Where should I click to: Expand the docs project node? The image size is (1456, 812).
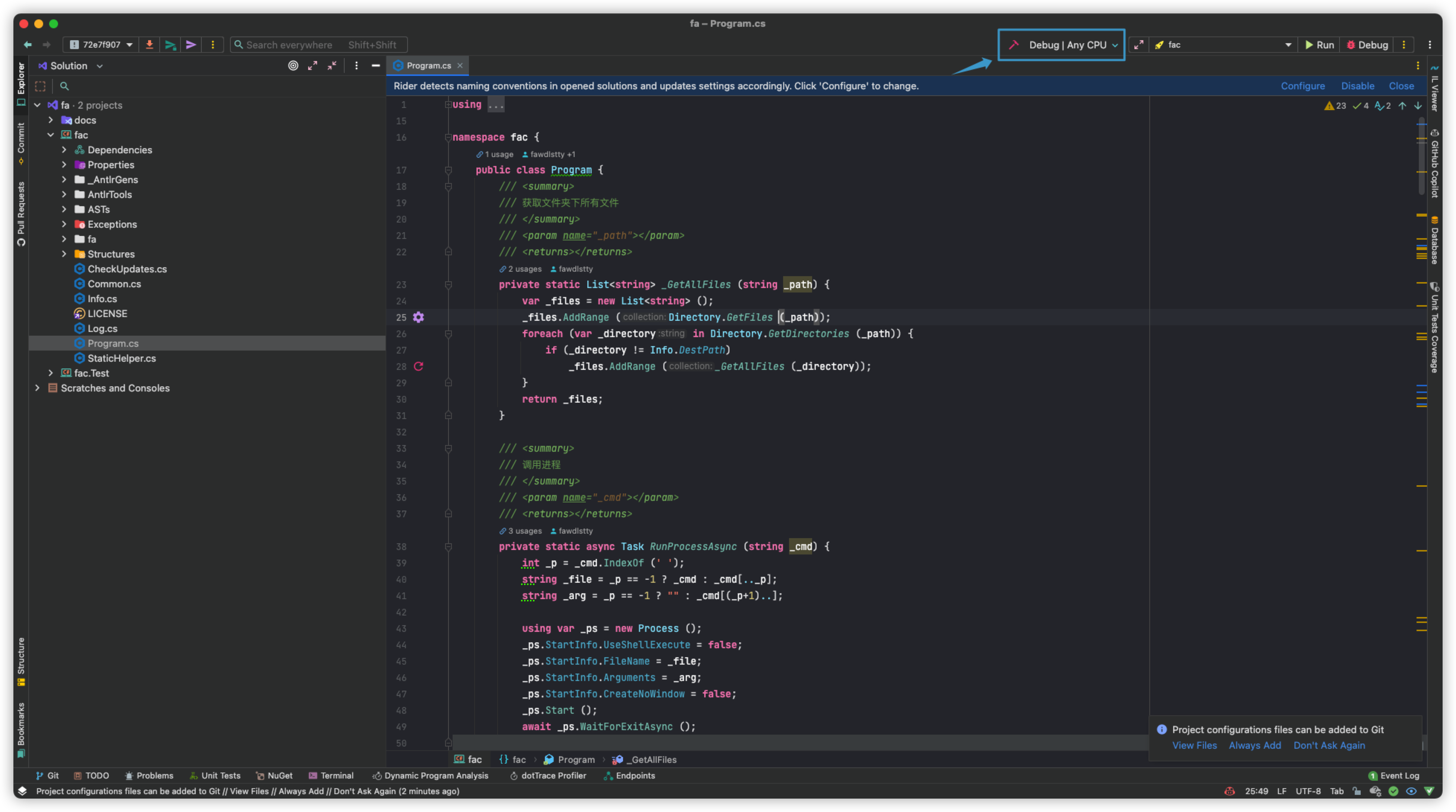(x=51, y=120)
